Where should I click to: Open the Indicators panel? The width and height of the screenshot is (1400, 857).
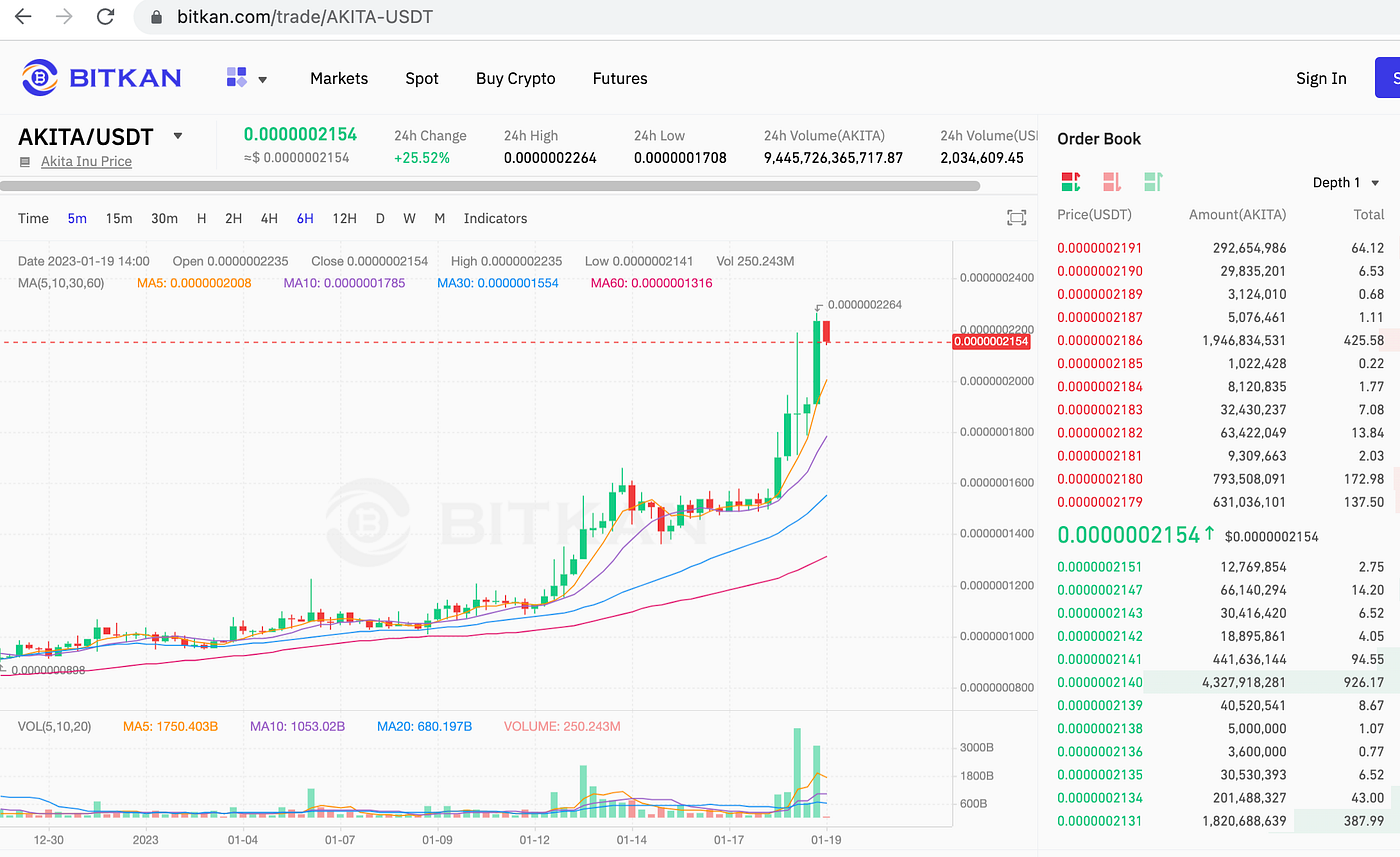(x=495, y=218)
